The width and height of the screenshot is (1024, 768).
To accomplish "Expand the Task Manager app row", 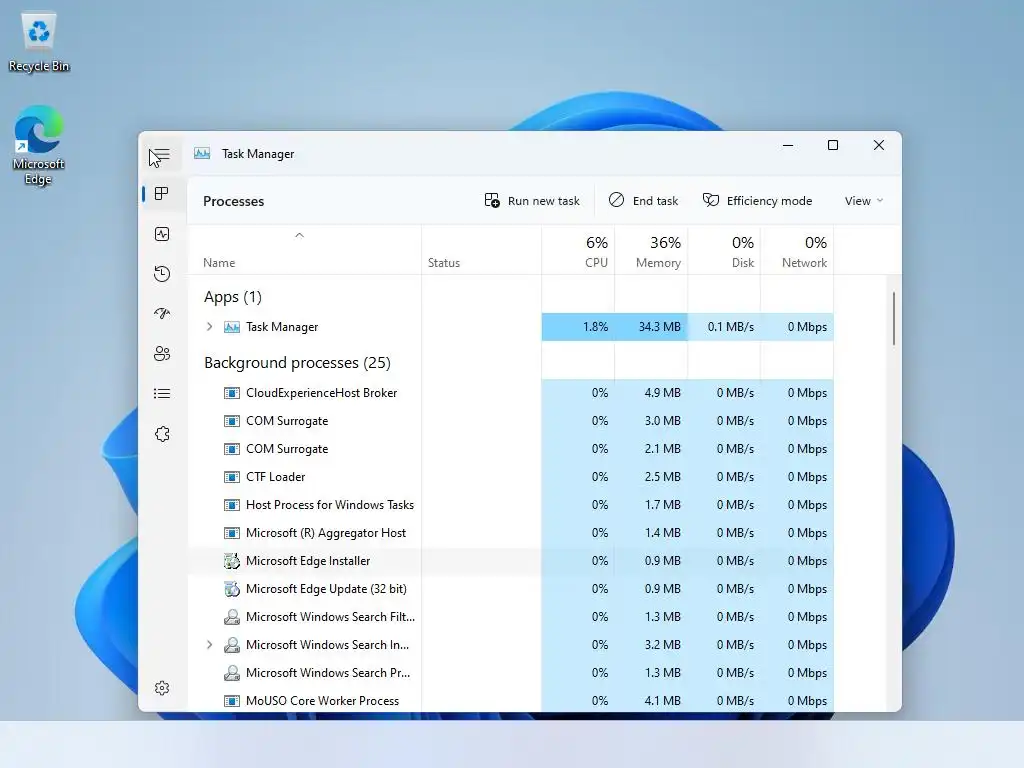I will click(x=210, y=327).
